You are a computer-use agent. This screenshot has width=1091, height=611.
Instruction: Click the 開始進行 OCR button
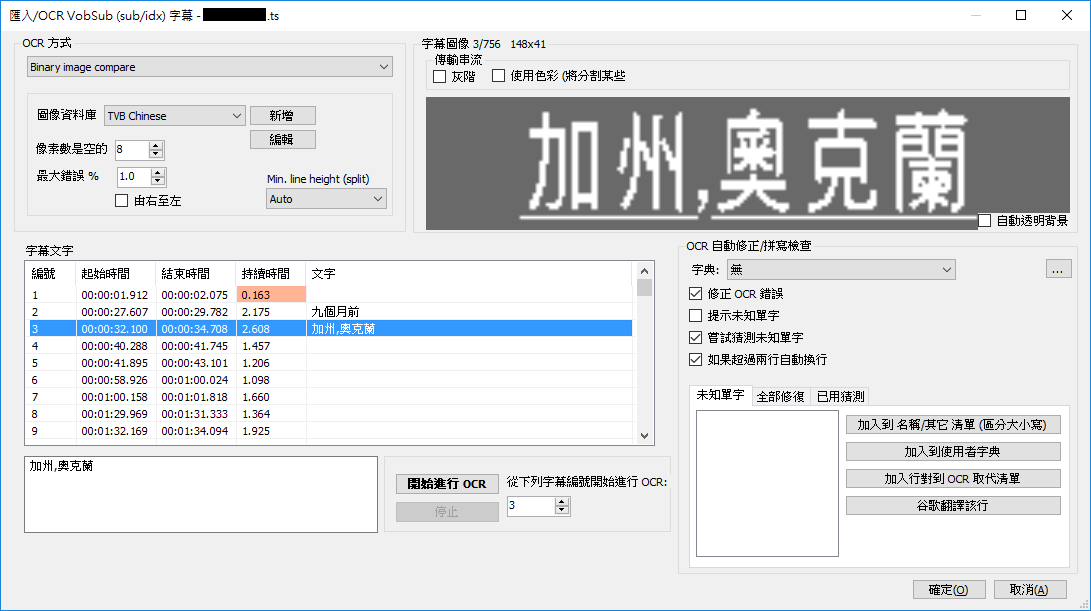pos(447,484)
